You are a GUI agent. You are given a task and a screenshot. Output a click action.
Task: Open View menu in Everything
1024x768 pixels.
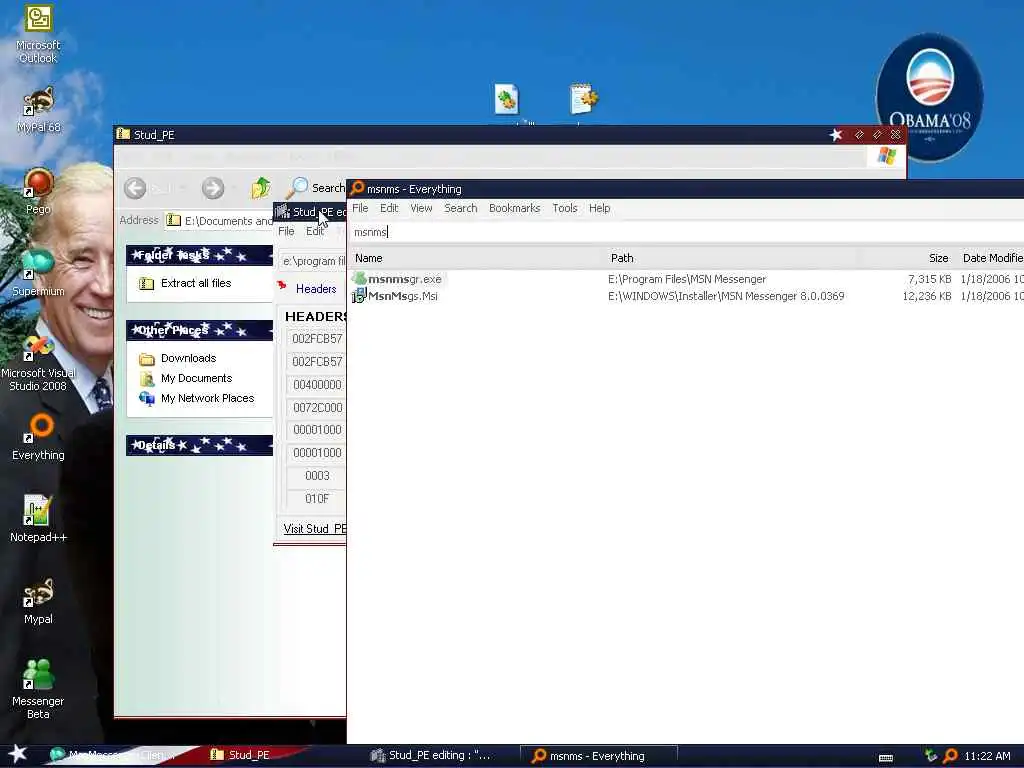[421, 208]
